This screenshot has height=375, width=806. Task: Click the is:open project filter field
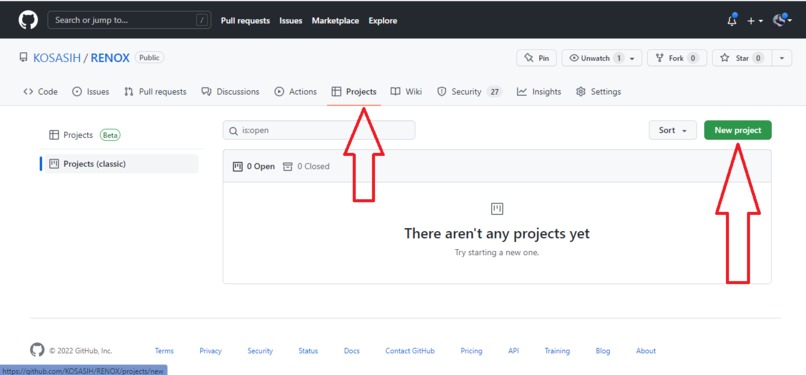coord(319,130)
